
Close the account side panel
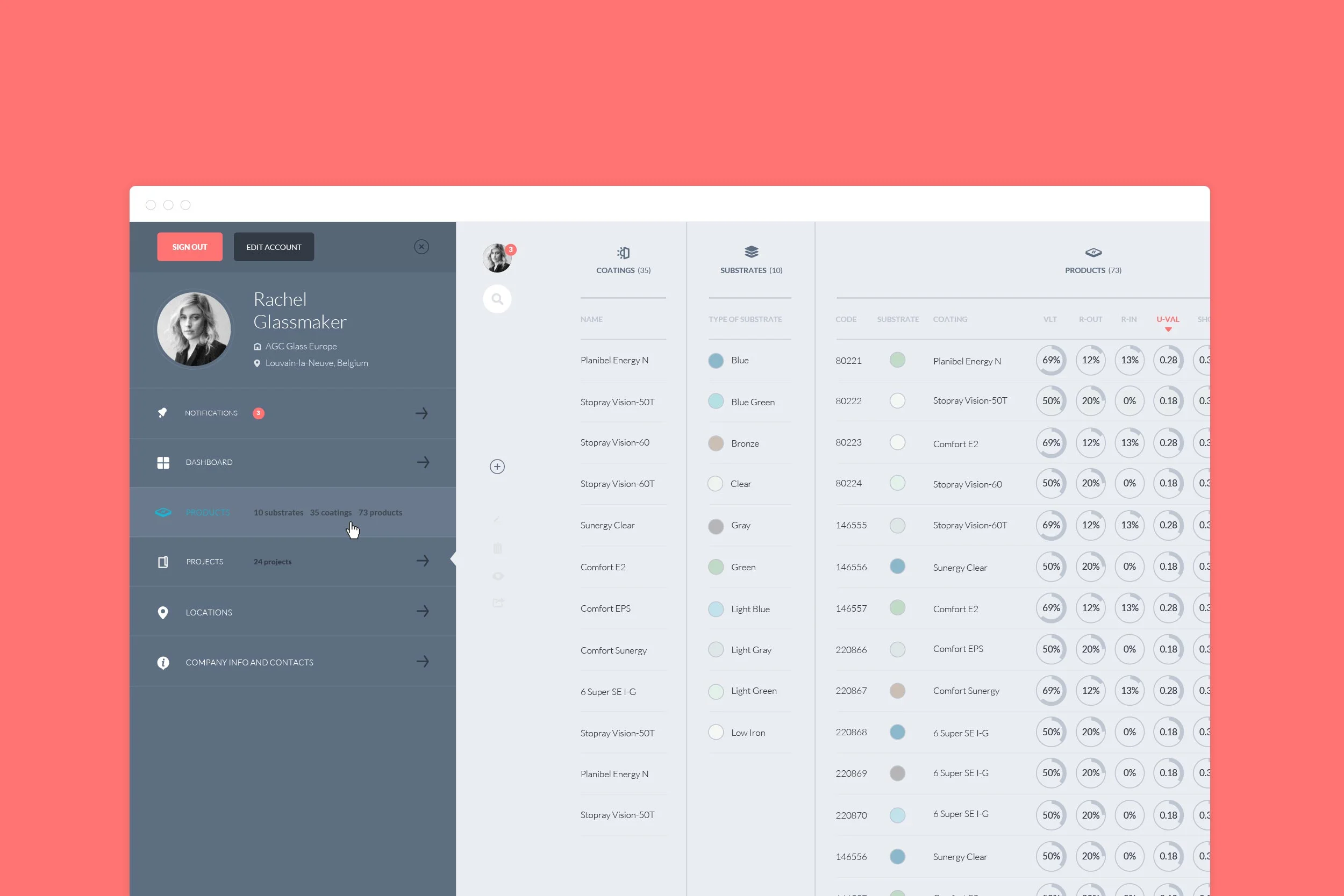pos(421,247)
